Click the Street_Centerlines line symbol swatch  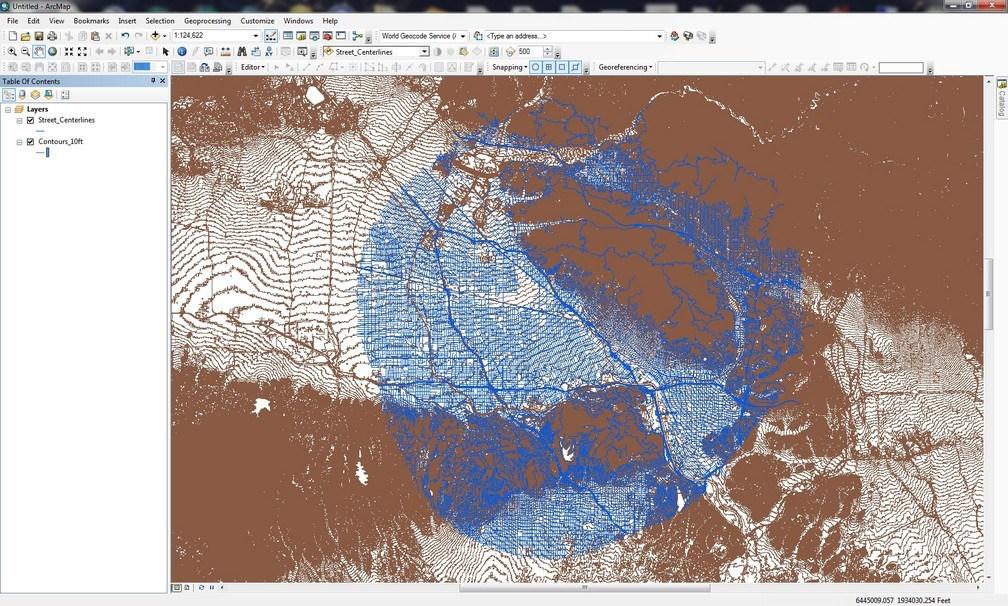40,130
